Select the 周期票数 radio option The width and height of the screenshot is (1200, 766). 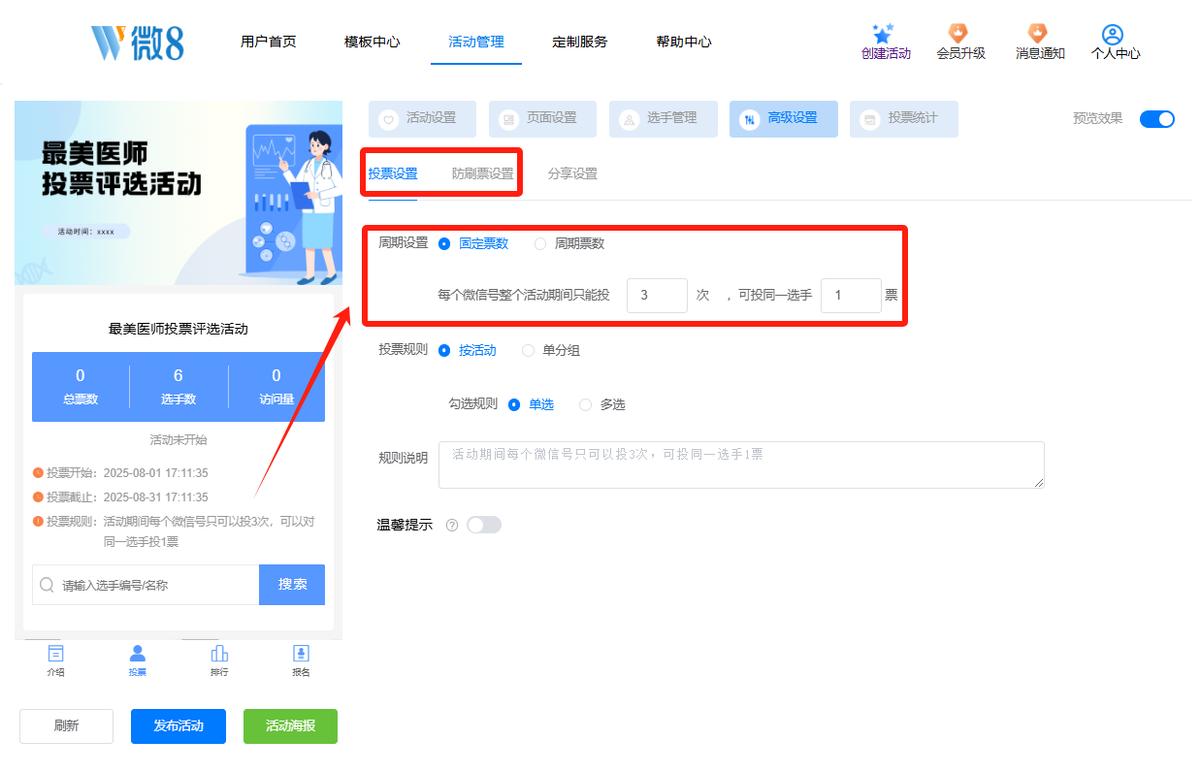[x=540, y=244]
